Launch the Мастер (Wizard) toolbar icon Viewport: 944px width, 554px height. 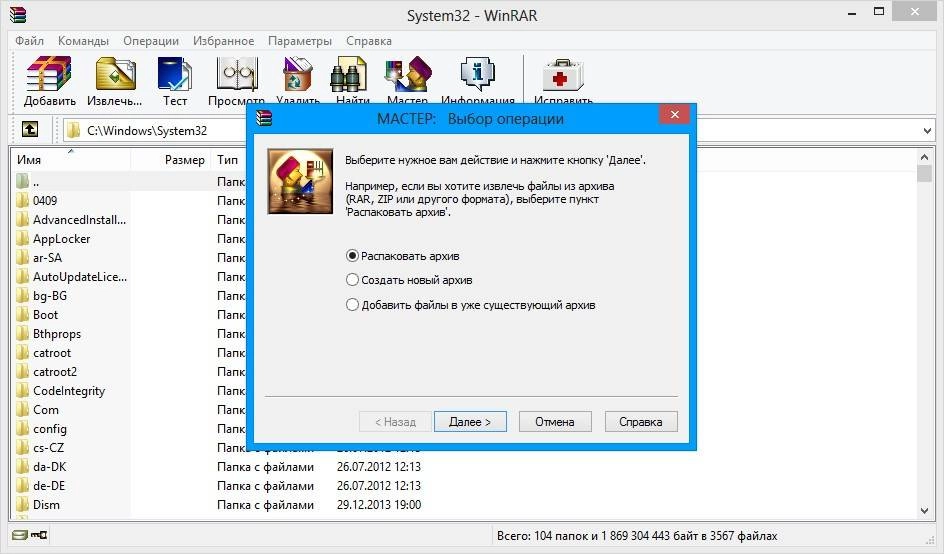tap(408, 74)
